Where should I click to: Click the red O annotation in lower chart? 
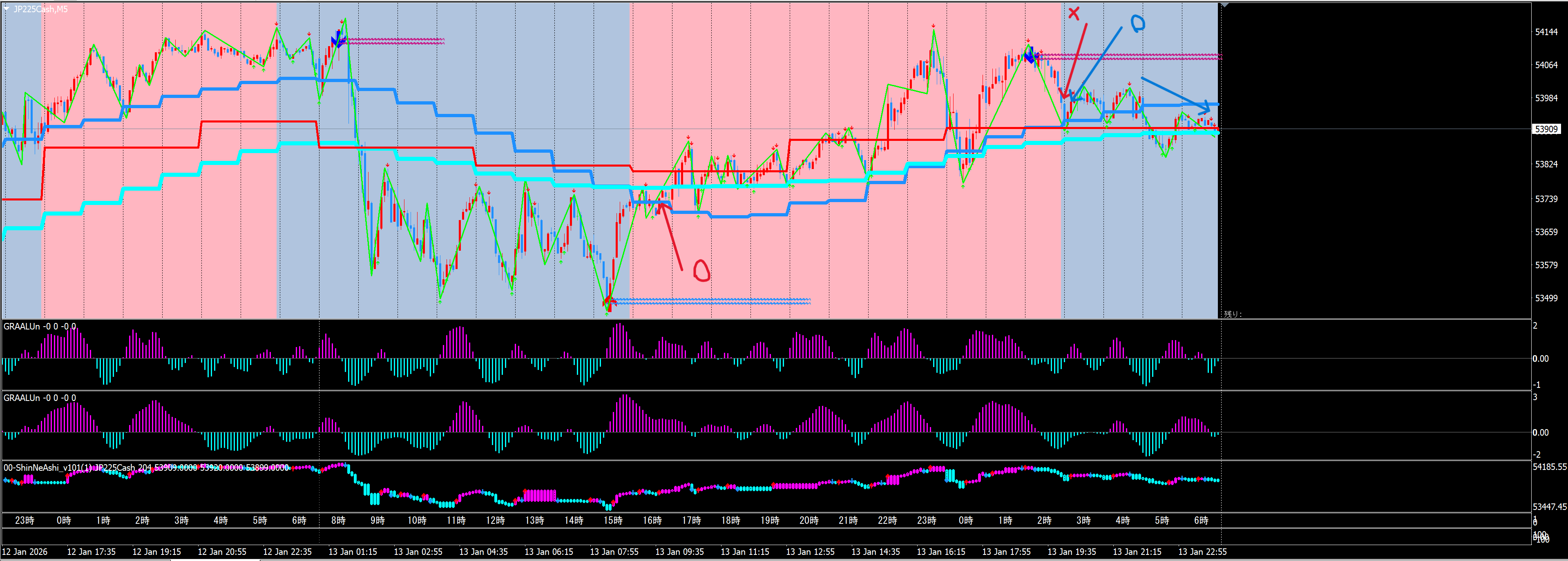pyautogui.click(x=701, y=271)
